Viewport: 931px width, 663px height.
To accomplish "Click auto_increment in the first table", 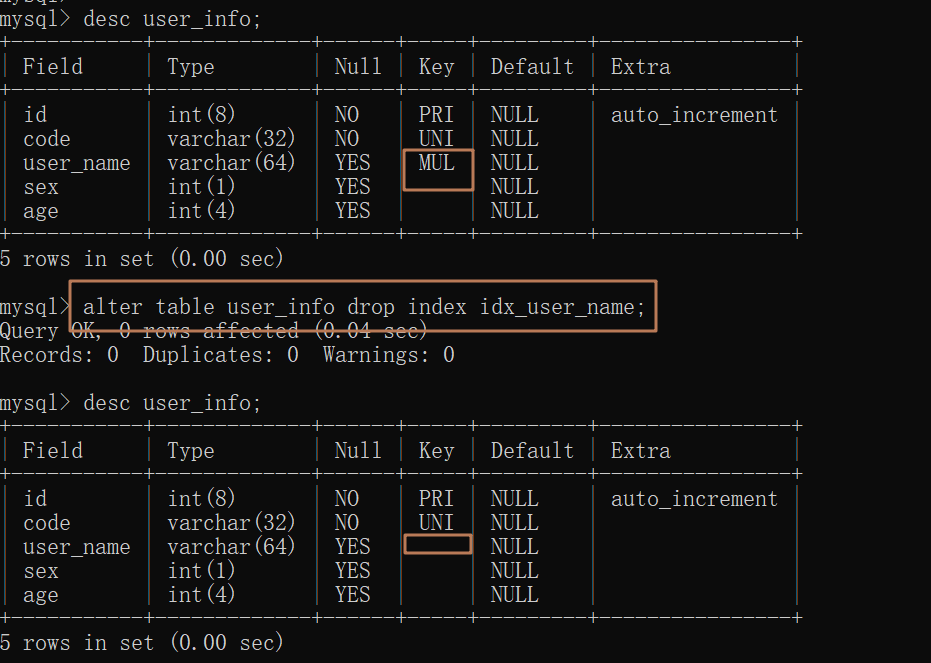I will (694, 115).
